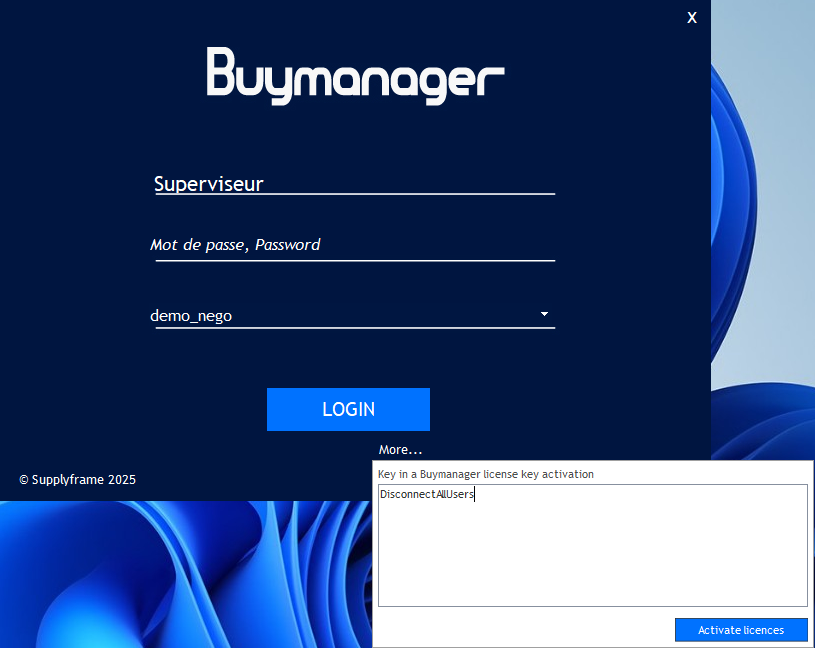Click the underline beneath the password field
This screenshot has width=815, height=648.
354,260
